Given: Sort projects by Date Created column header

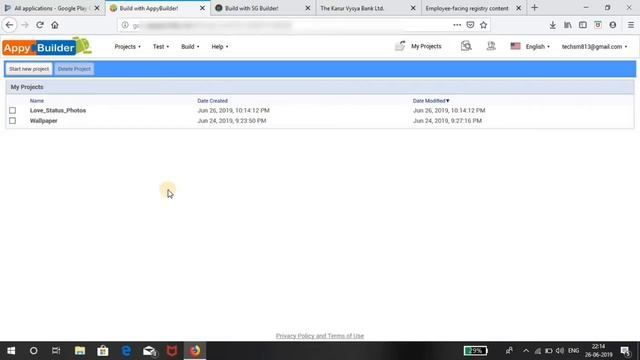Looking at the screenshot, I should coord(212,101).
